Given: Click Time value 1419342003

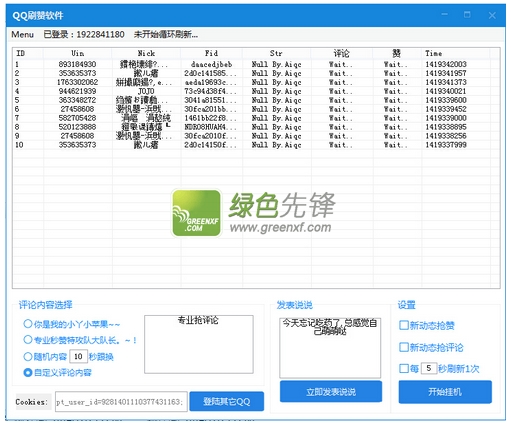Looking at the screenshot, I should [x=446, y=64].
